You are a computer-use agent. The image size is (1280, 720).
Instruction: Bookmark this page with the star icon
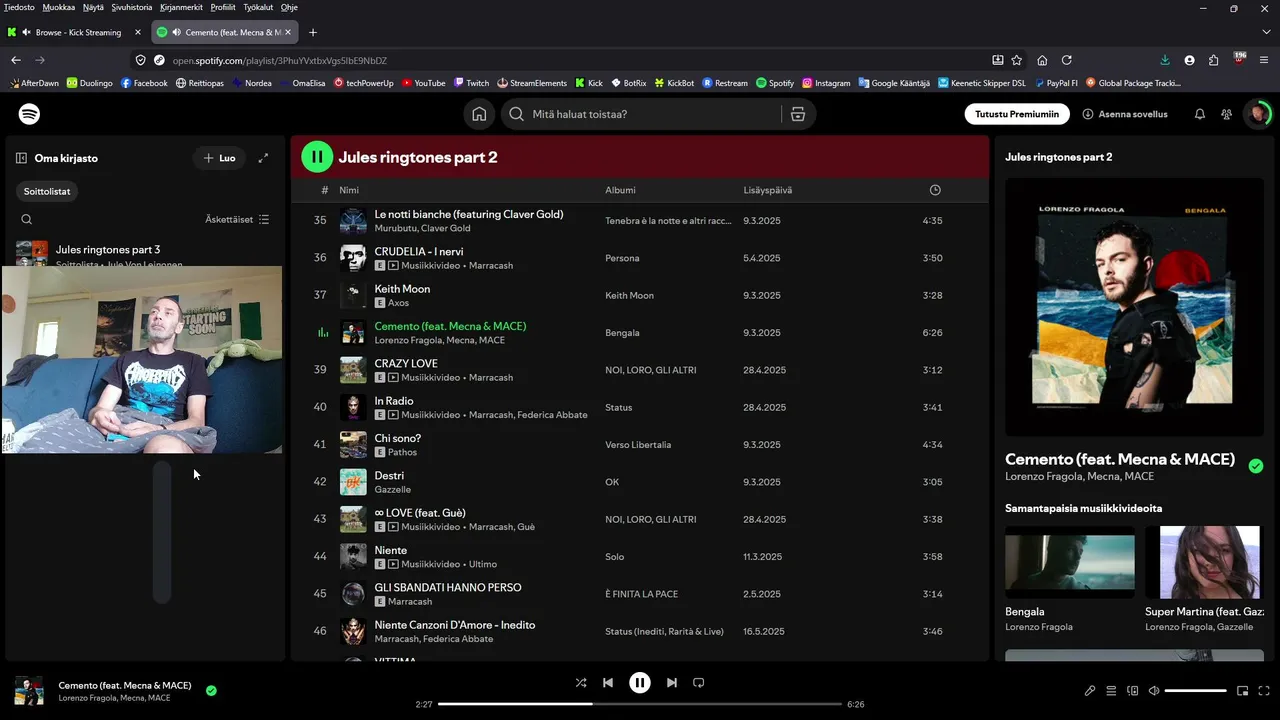pyautogui.click(x=1017, y=60)
